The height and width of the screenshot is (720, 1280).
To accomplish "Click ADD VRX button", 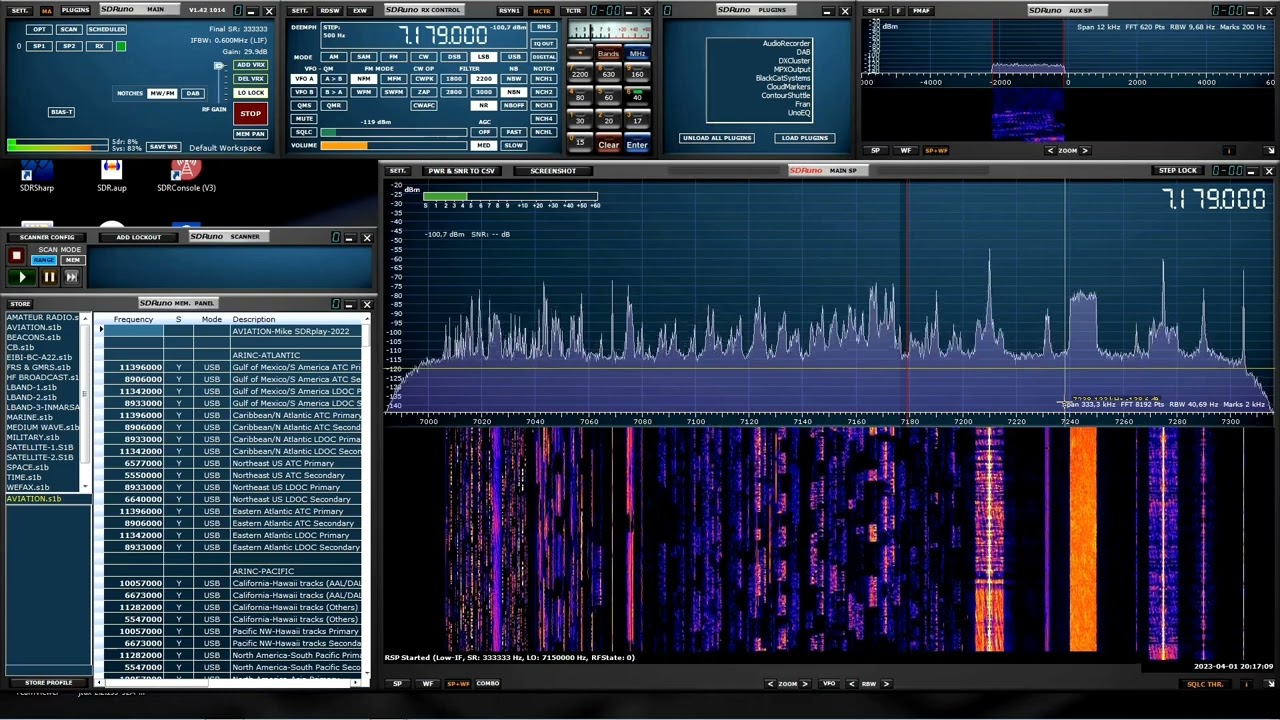I will [x=250, y=65].
